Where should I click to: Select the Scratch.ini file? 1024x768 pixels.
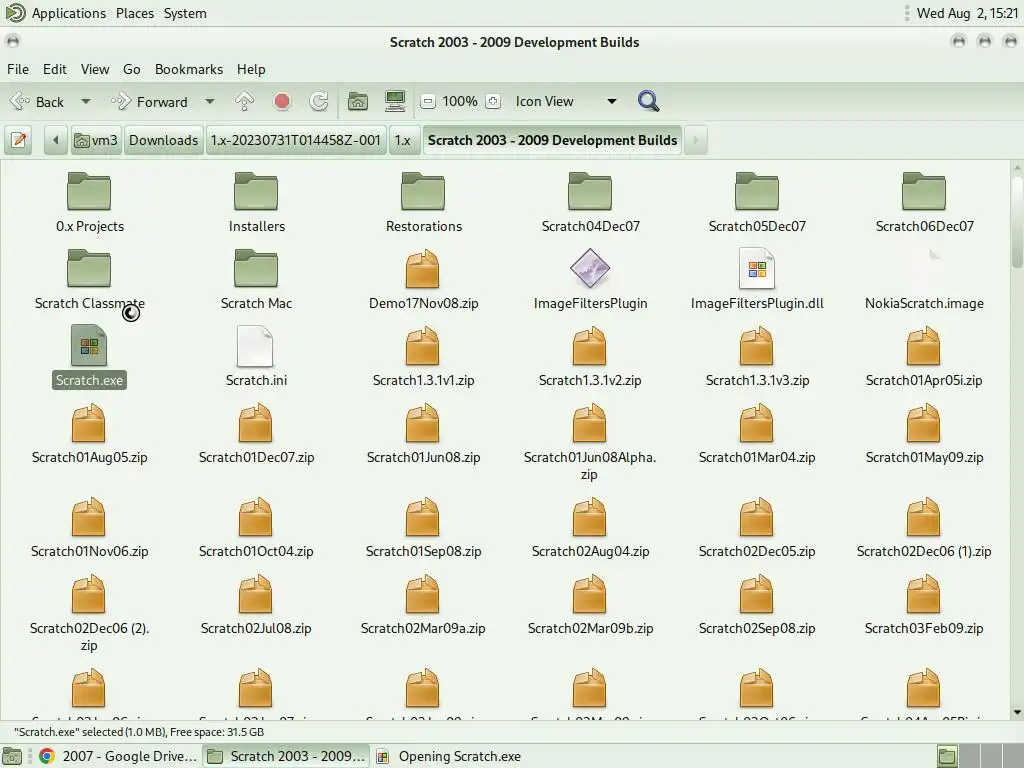point(256,357)
